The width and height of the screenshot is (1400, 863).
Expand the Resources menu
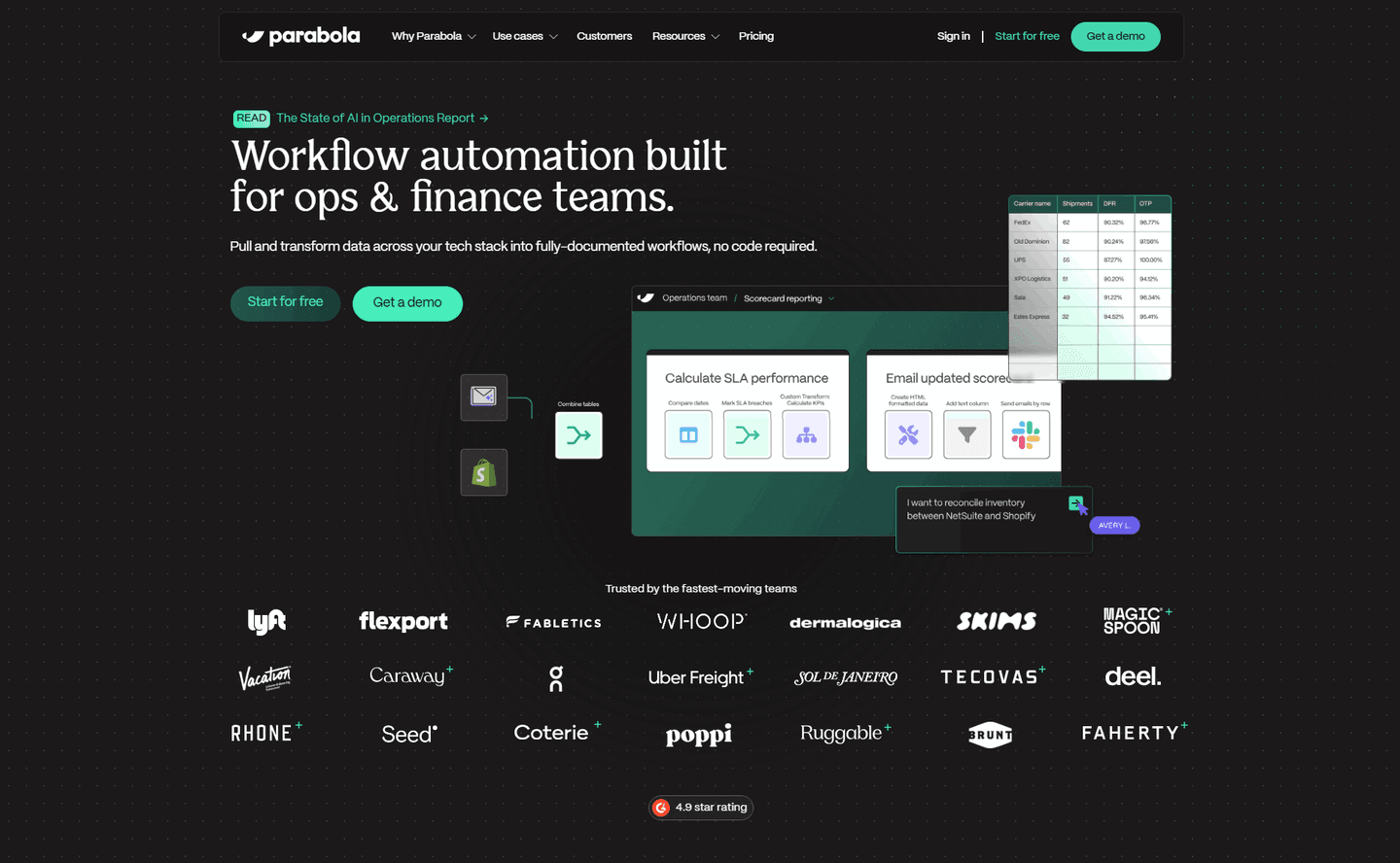pos(685,36)
